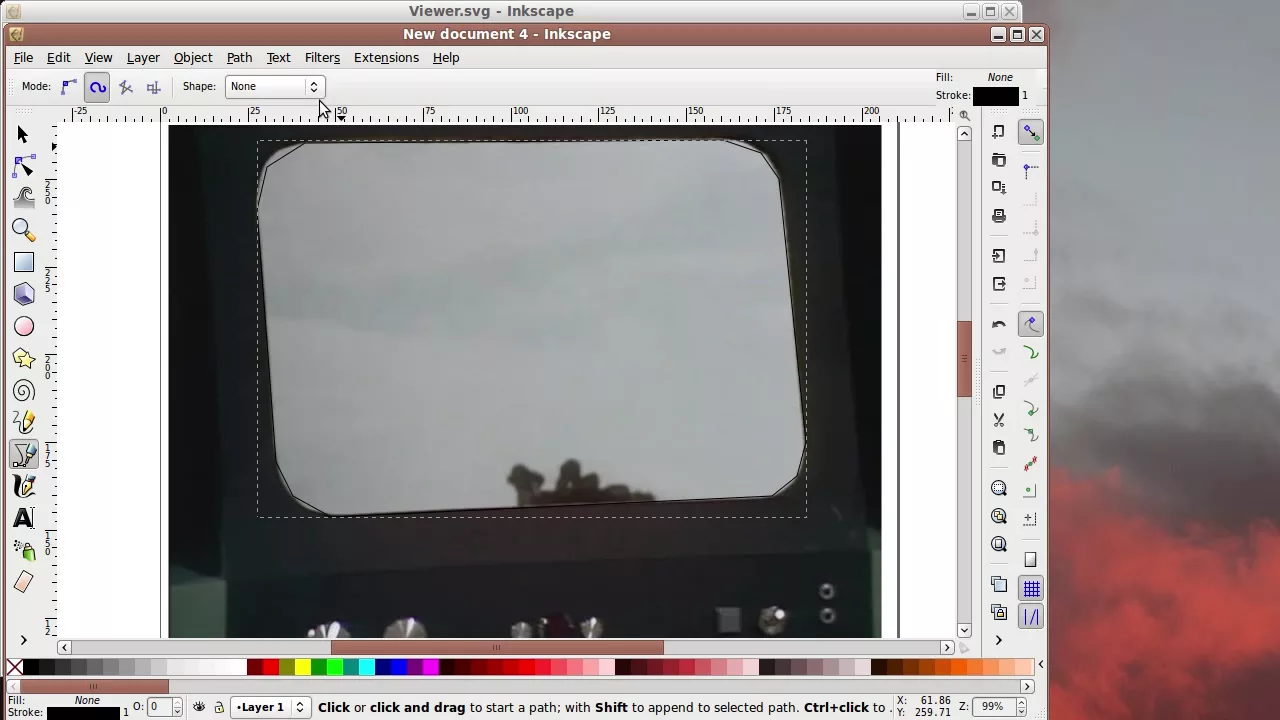Set mode to create Spiro path
The width and height of the screenshot is (1280, 720).
[97, 87]
